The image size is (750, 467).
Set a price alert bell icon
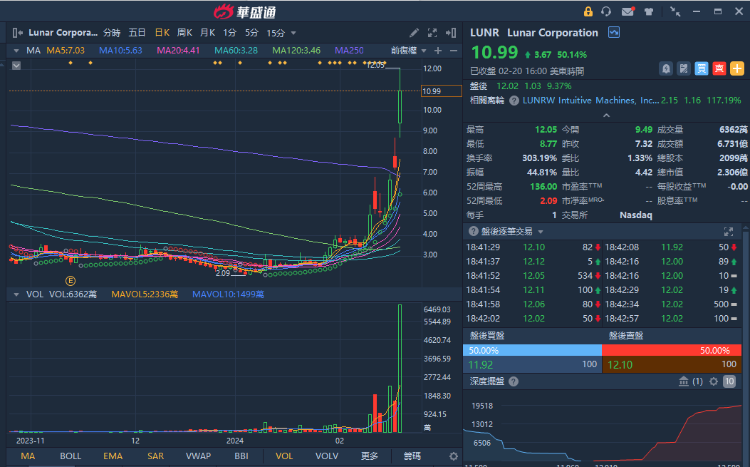(x=666, y=68)
